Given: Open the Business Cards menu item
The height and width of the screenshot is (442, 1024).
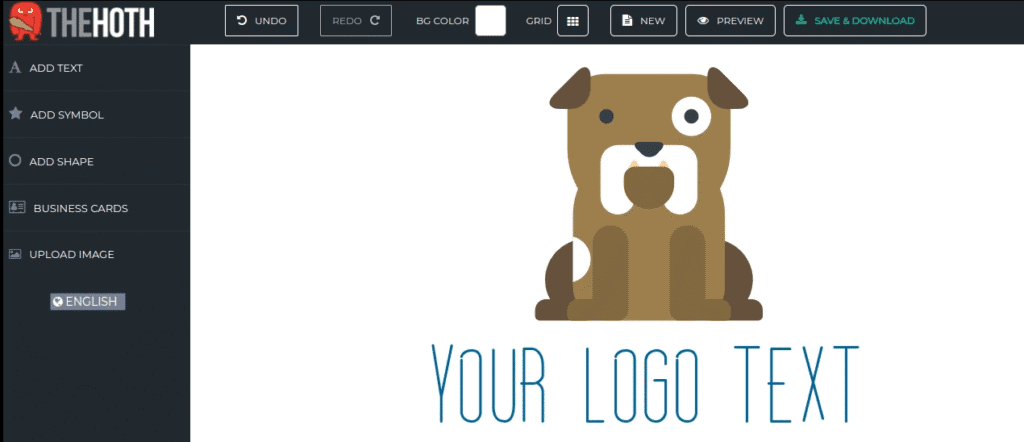Looking at the screenshot, I should point(80,208).
